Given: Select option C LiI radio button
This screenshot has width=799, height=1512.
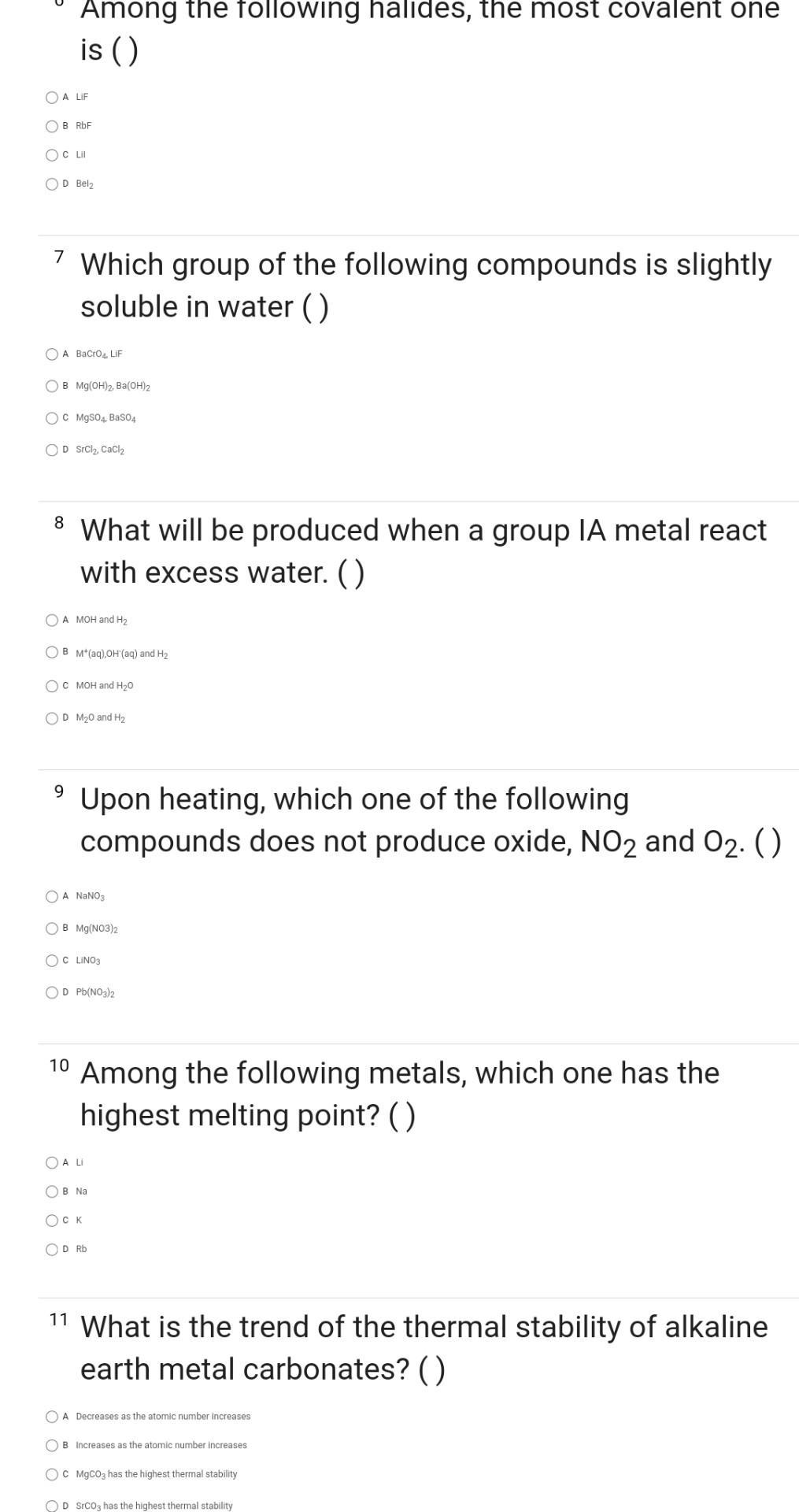Looking at the screenshot, I should [52, 154].
